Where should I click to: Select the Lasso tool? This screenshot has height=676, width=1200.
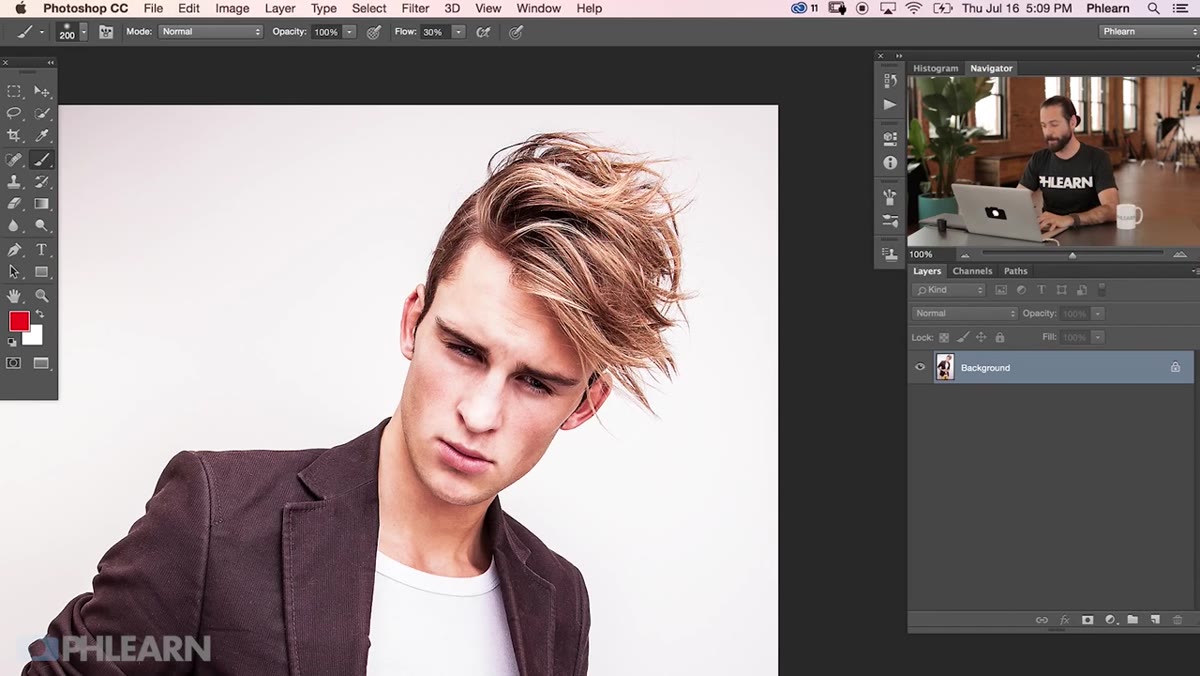[14, 113]
